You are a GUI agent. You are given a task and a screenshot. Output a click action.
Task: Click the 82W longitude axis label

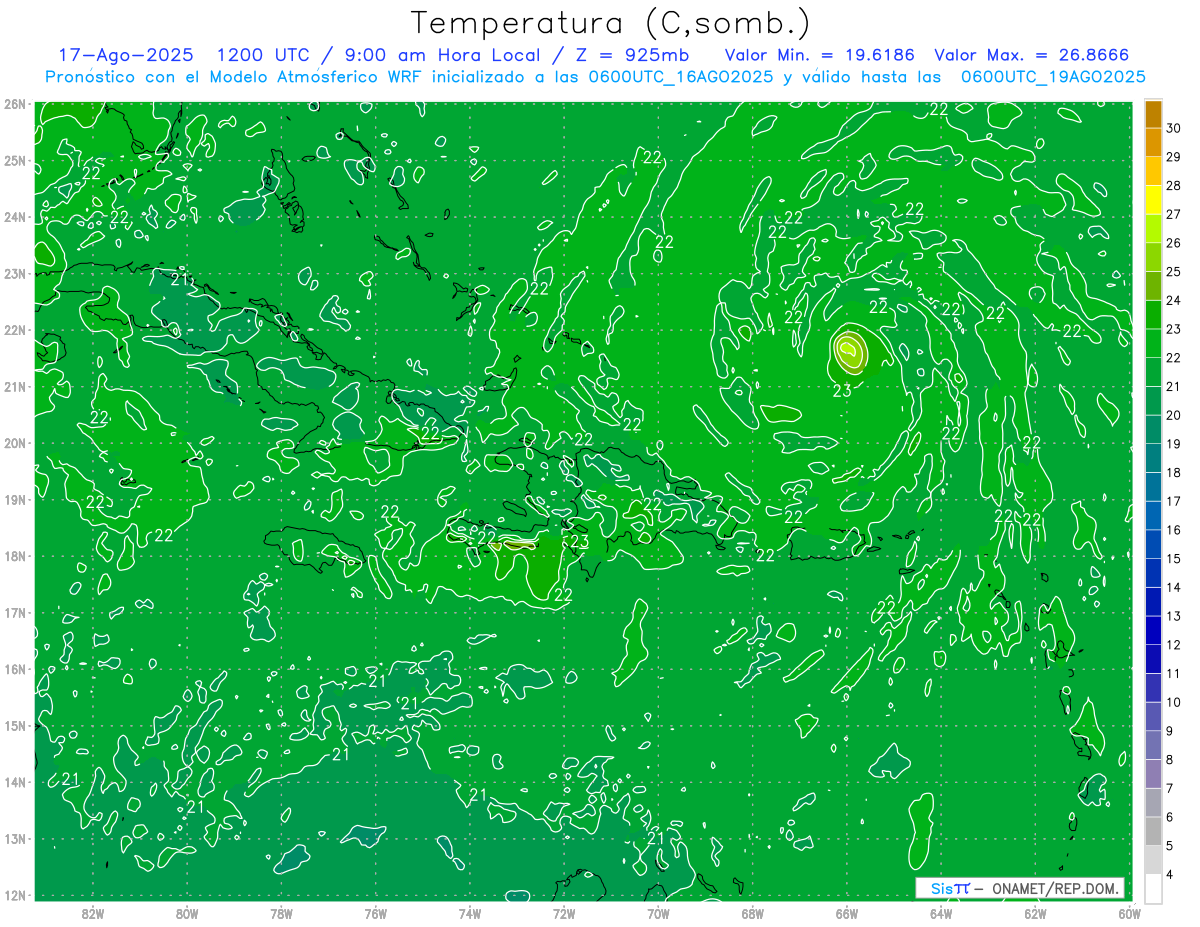(92, 912)
